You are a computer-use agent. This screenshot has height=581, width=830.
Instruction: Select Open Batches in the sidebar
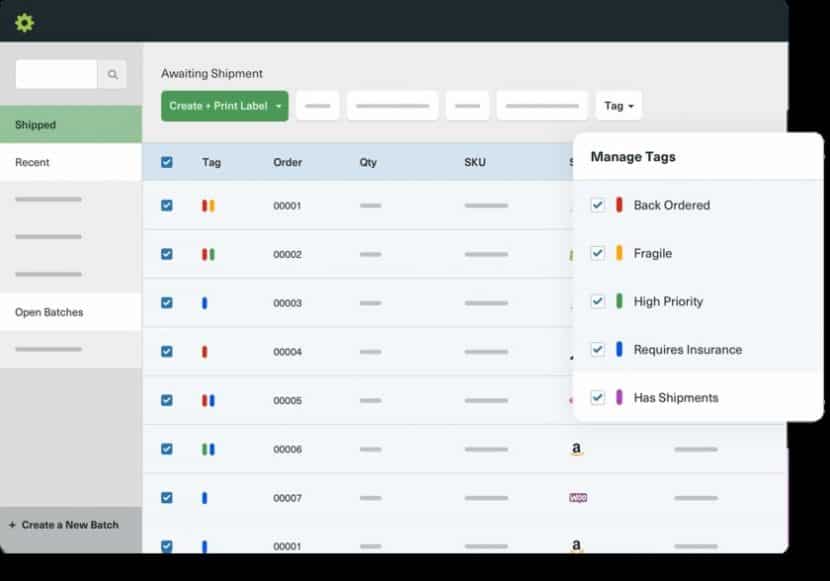click(47, 311)
